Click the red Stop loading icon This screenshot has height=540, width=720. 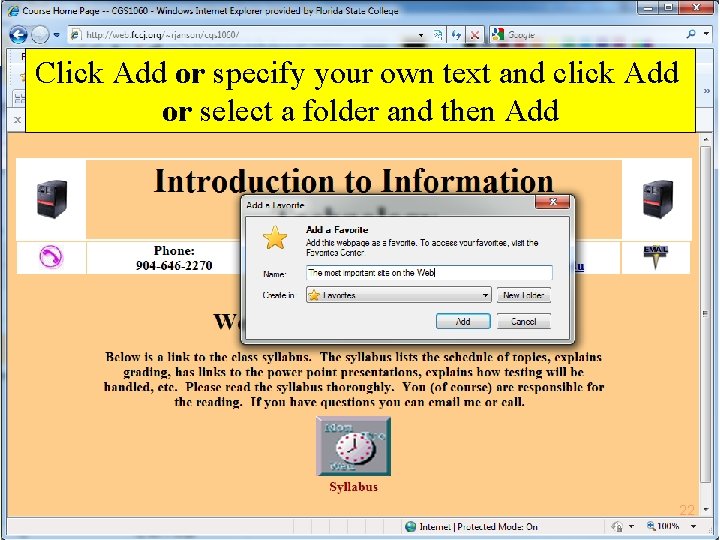tap(475, 35)
